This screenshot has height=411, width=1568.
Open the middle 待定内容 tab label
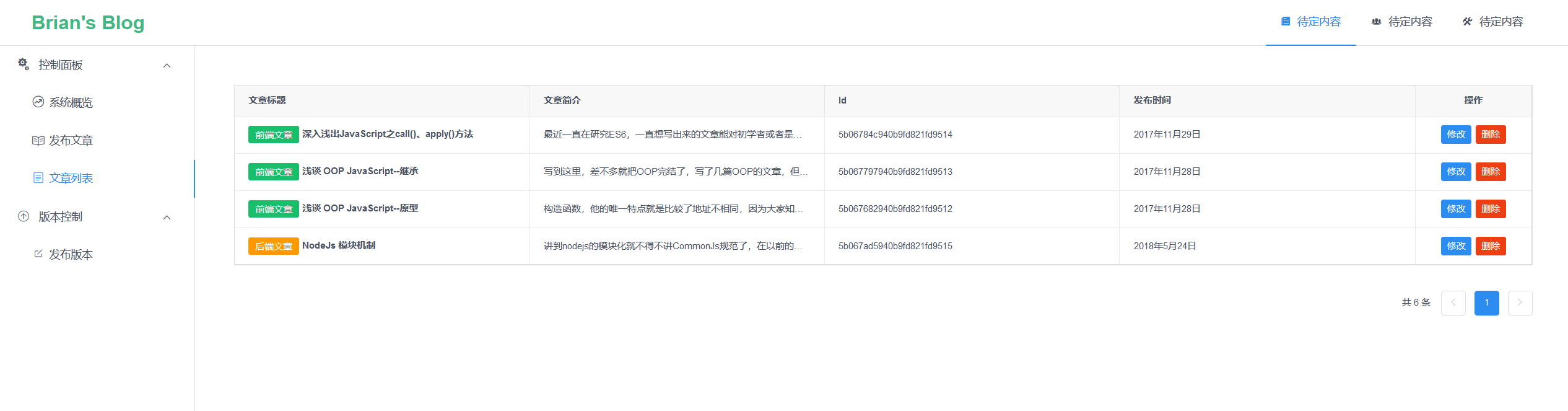pos(1410,22)
